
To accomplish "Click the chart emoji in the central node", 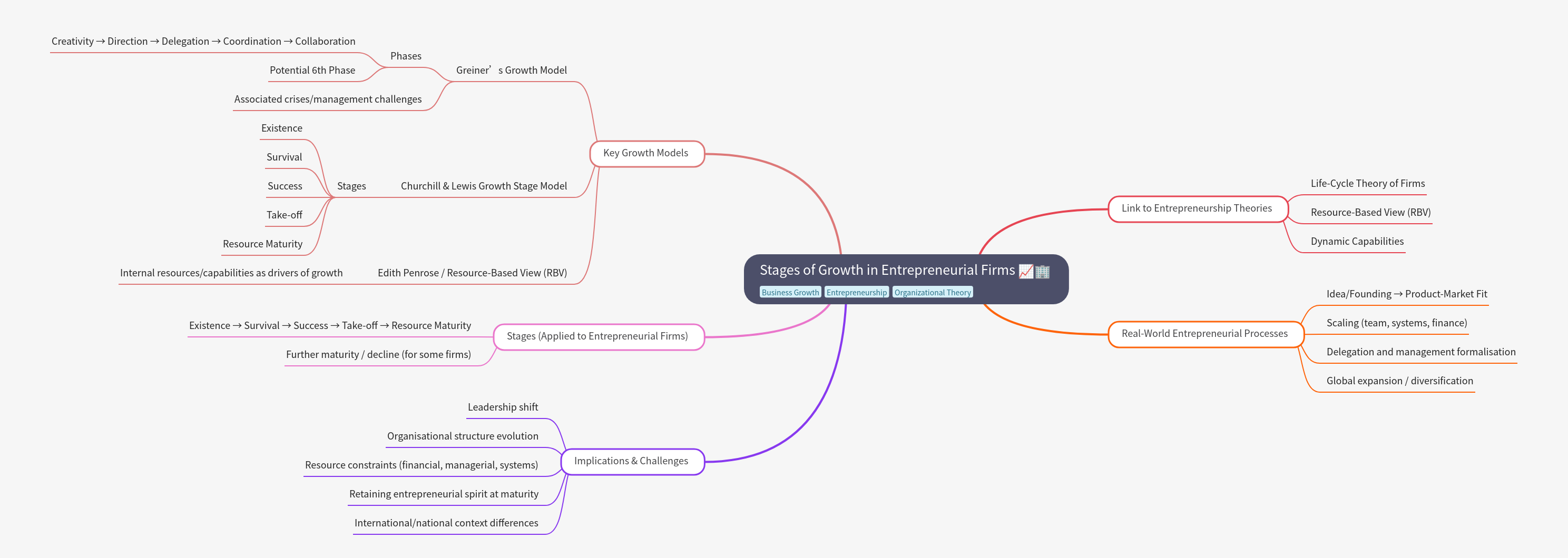I will click(1026, 271).
